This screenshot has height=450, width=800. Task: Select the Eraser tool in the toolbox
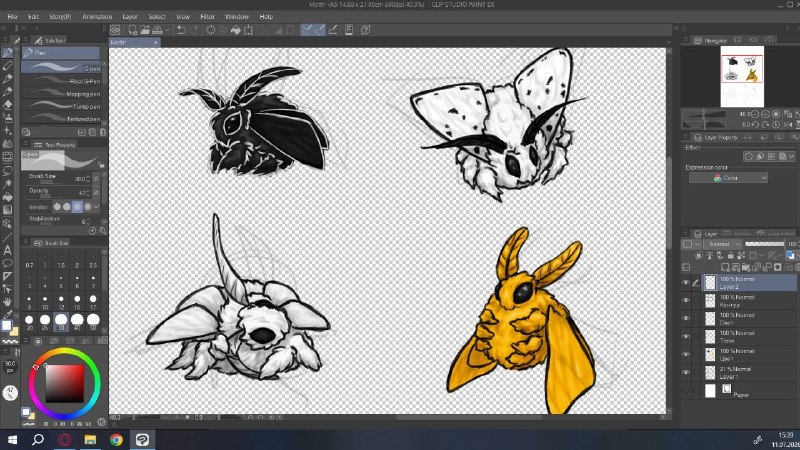tap(8, 105)
